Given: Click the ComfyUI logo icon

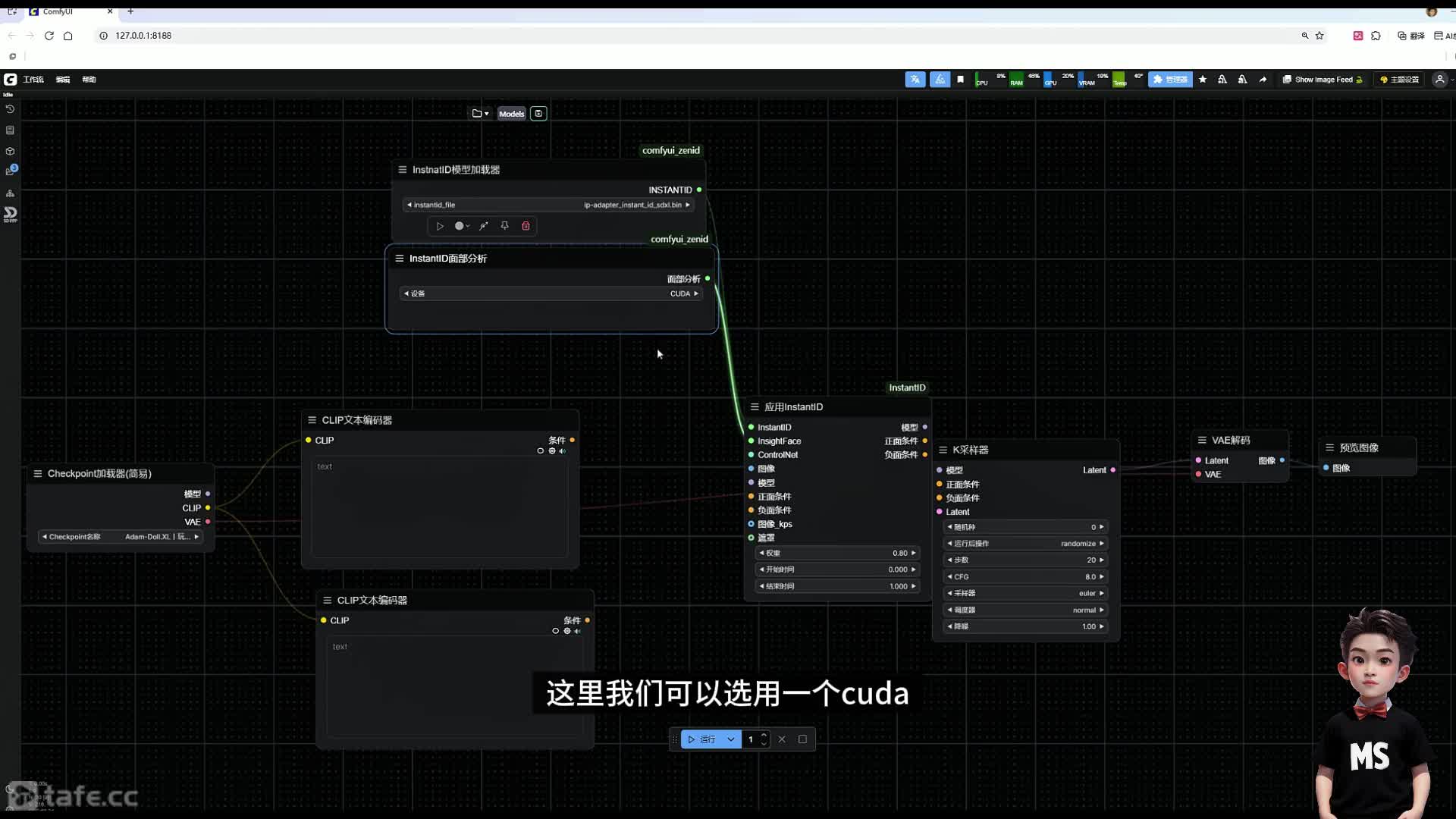Looking at the screenshot, I should click(10, 79).
